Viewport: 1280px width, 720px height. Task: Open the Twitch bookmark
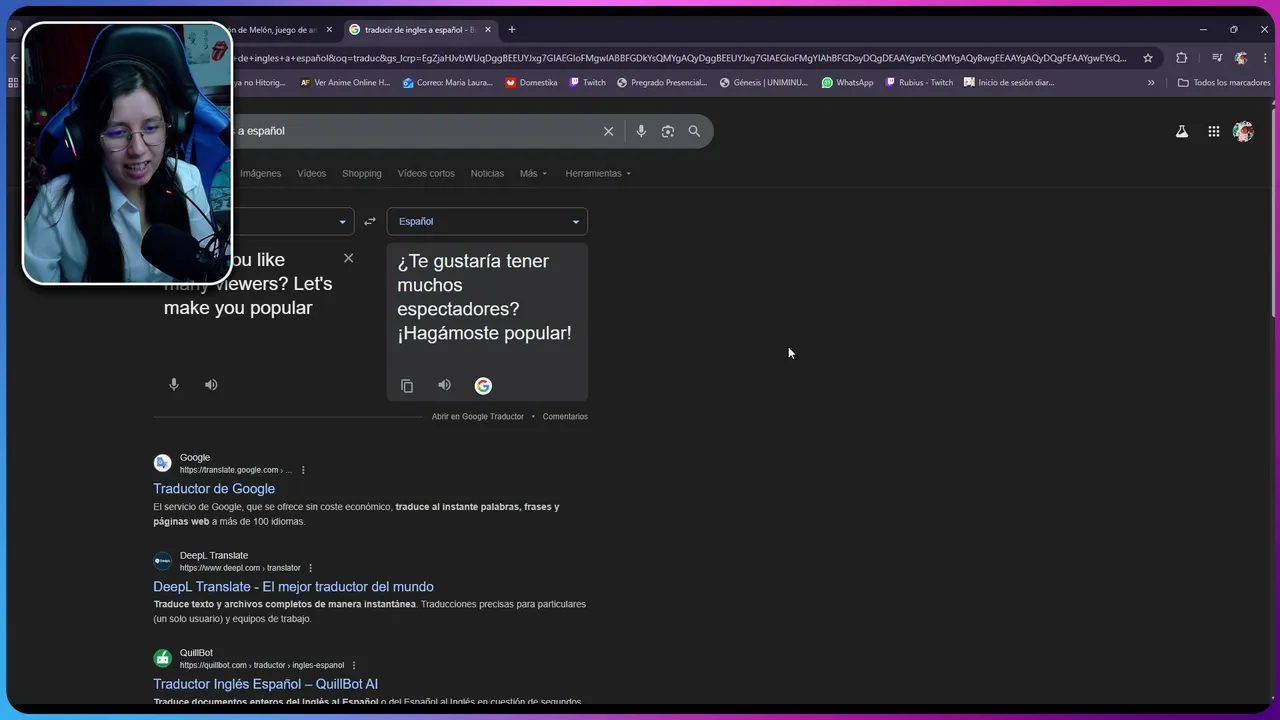[x=587, y=82]
